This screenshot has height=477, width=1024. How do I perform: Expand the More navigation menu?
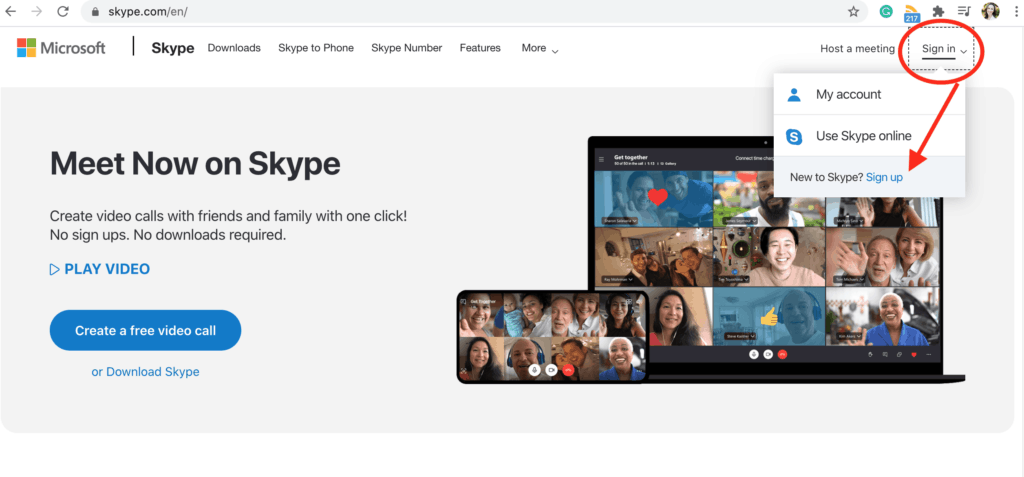[x=540, y=48]
